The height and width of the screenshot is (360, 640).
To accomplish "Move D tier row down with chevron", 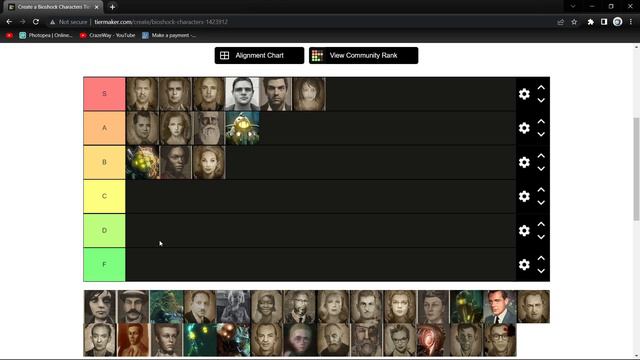I will (541, 237).
